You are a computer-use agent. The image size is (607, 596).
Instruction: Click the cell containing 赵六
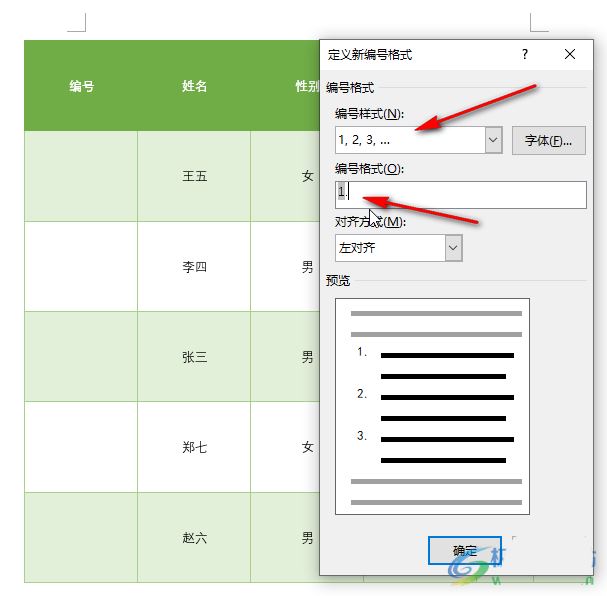point(195,537)
